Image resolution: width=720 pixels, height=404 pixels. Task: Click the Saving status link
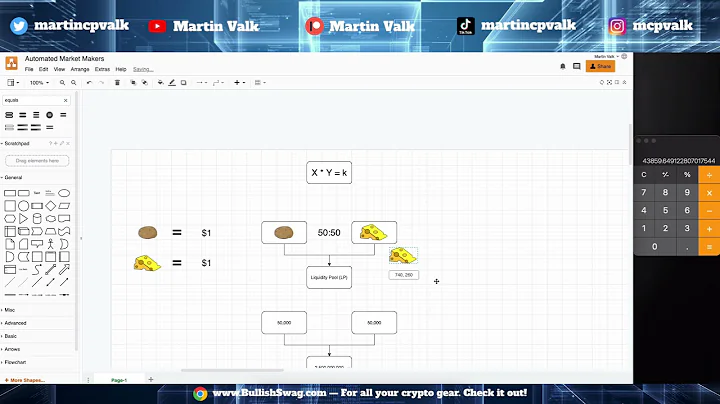[143, 69]
